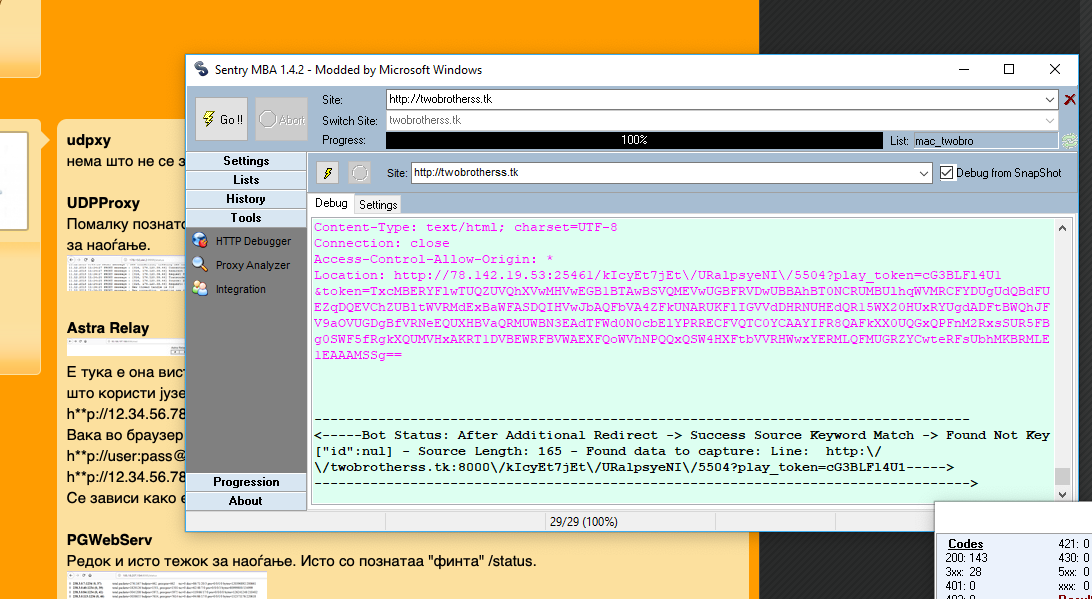
Task: Open the Integration tool
Action: pyautogui.click(x=240, y=289)
